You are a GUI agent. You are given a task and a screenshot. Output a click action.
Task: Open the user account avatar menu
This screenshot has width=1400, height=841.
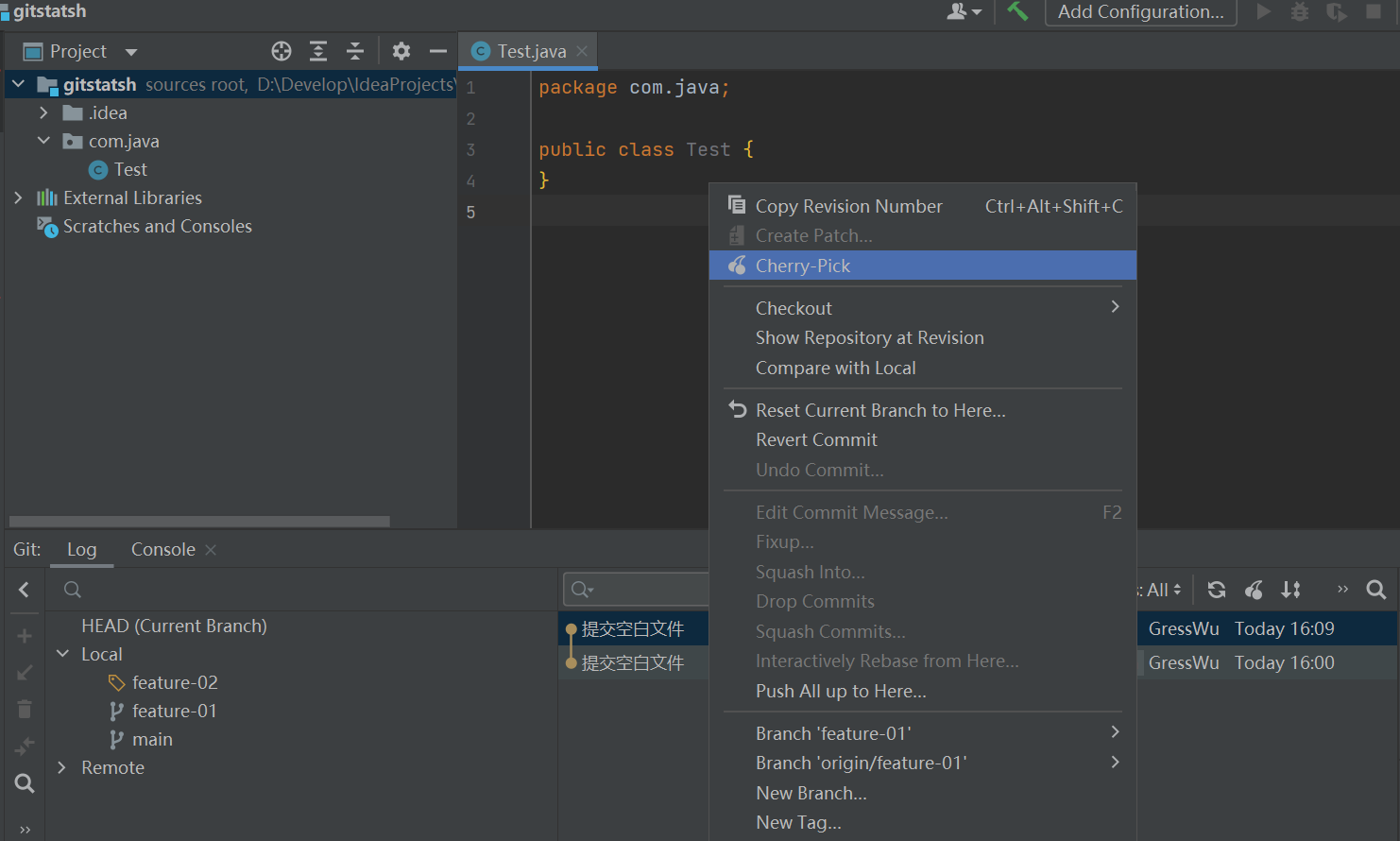tap(964, 11)
